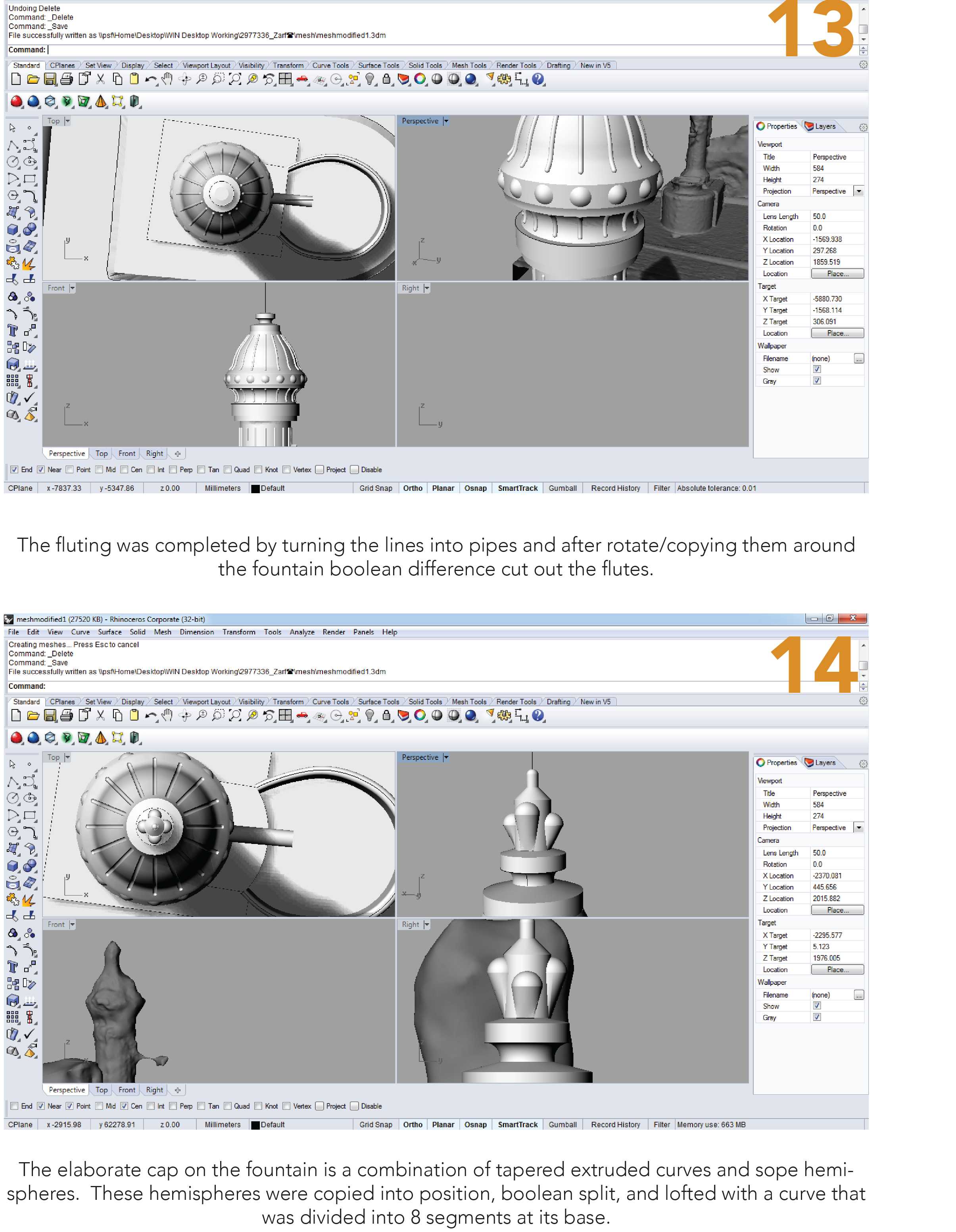The image size is (956, 1232).
Task: Open the Front viewport title dropdown arrow, screenshot 14
Action: 72,924
